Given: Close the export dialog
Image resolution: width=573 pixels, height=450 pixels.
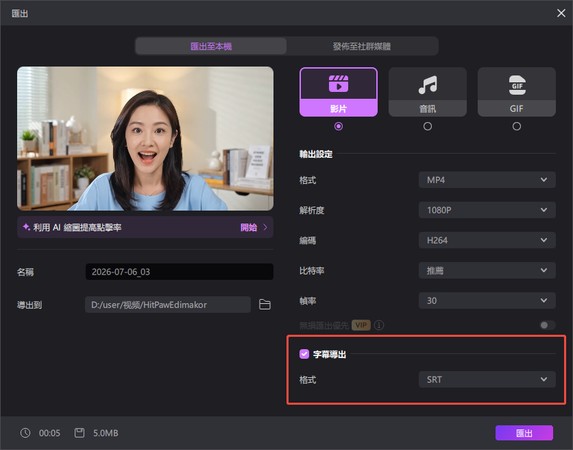Looking at the screenshot, I should pos(561,13).
